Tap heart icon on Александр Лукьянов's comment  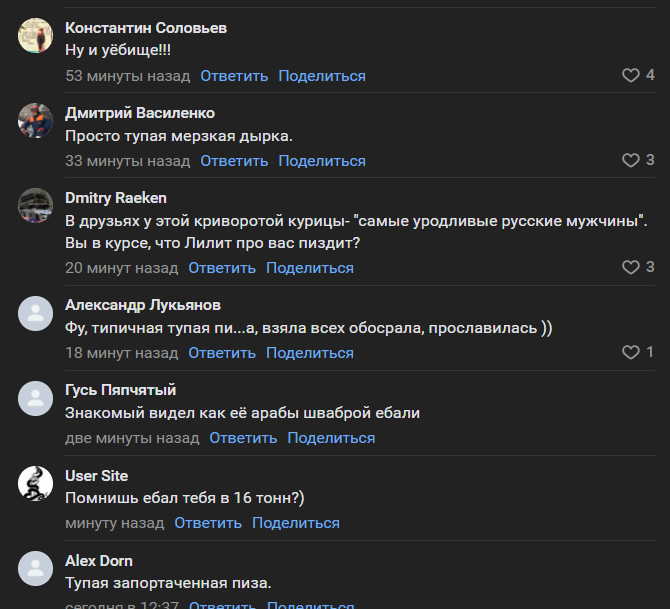(x=630, y=352)
